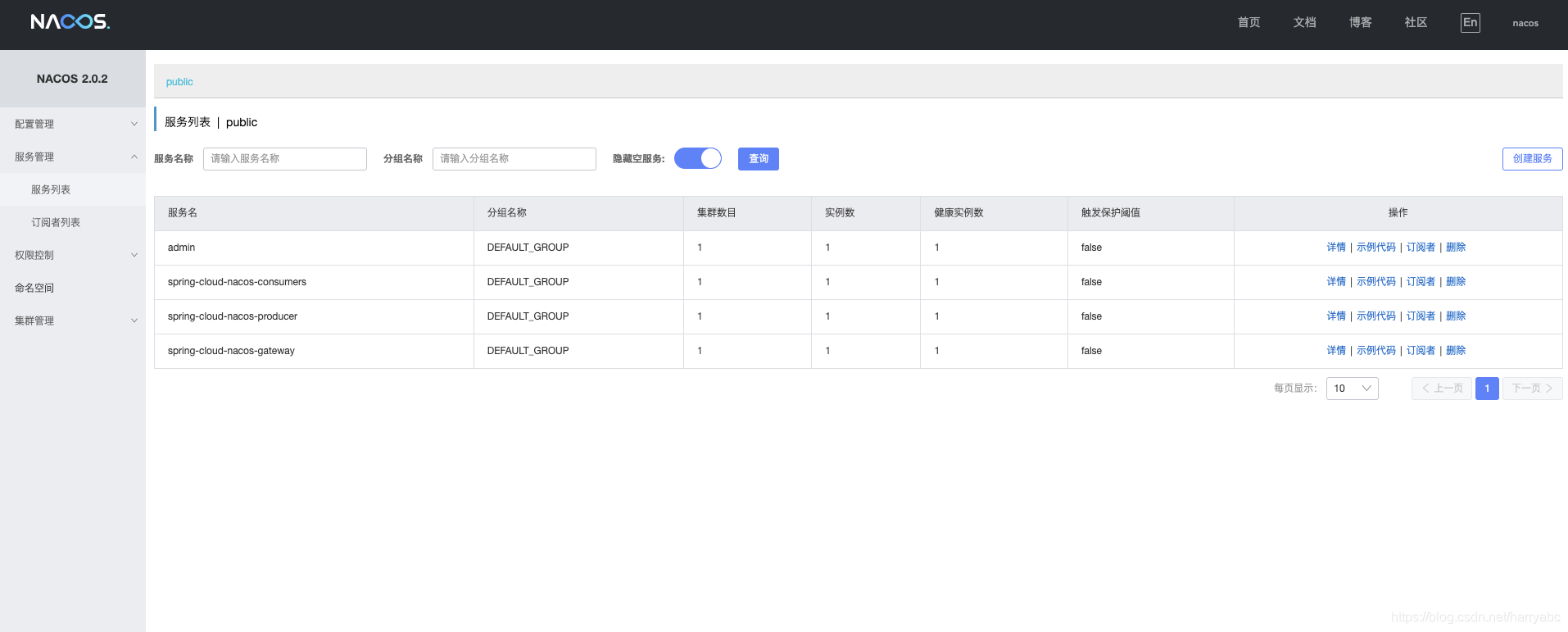
Task: Open 订阅者列表 in the sidebar
Action: click(73, 222)
